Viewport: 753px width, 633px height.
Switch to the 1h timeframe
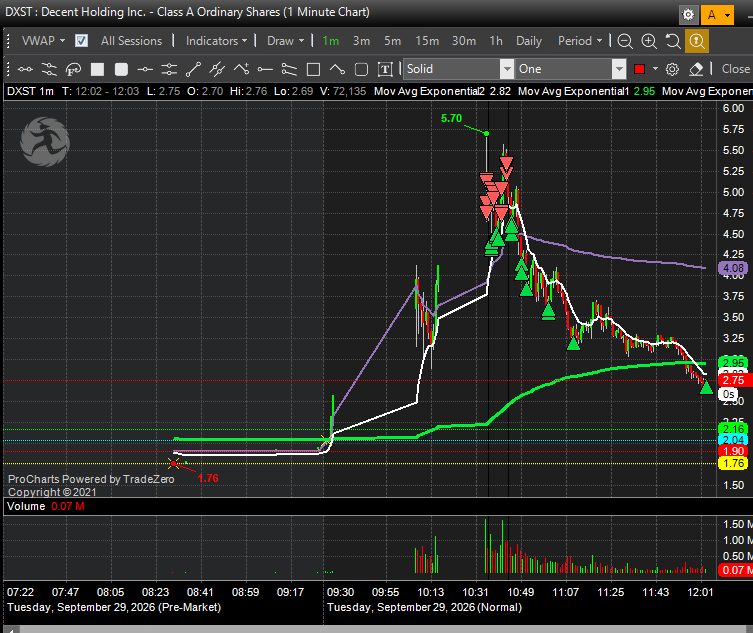[496, 41]
